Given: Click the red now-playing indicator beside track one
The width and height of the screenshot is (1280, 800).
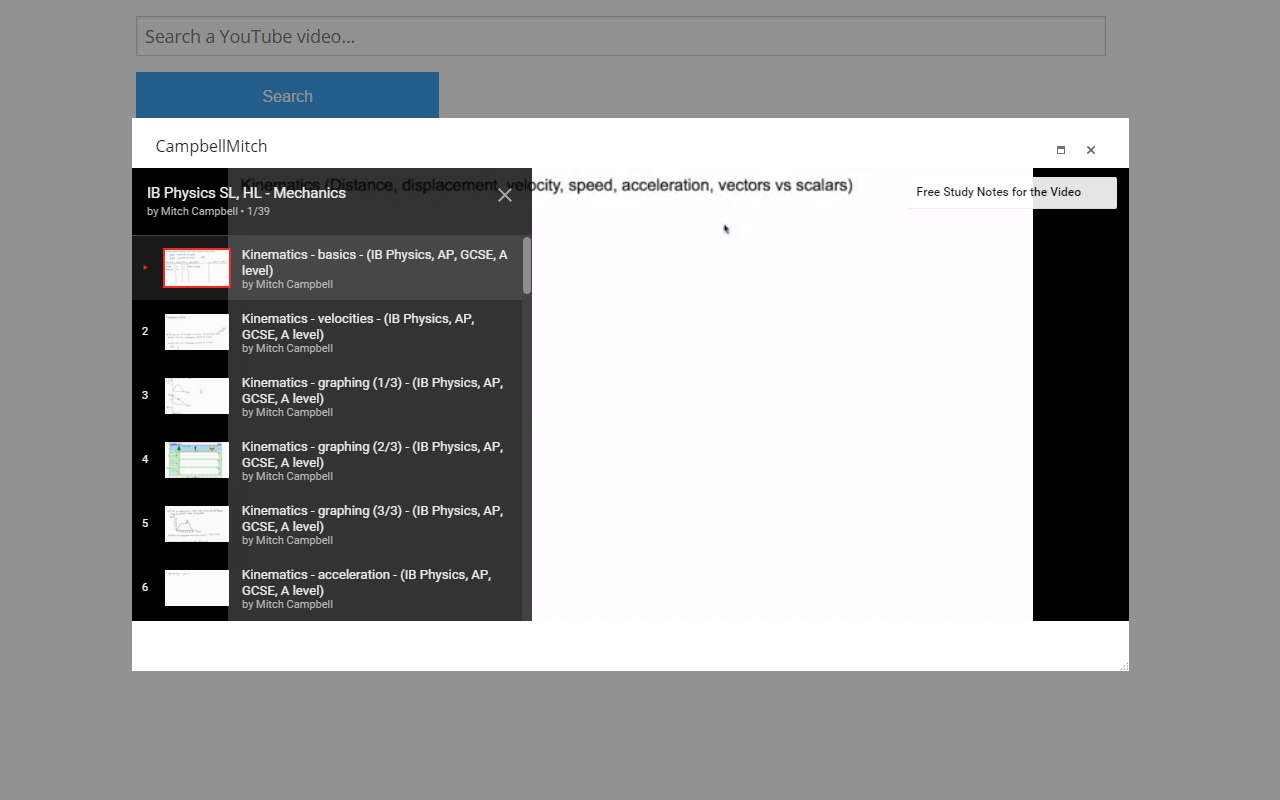Looking at the screenshot, I should (145, 267).
